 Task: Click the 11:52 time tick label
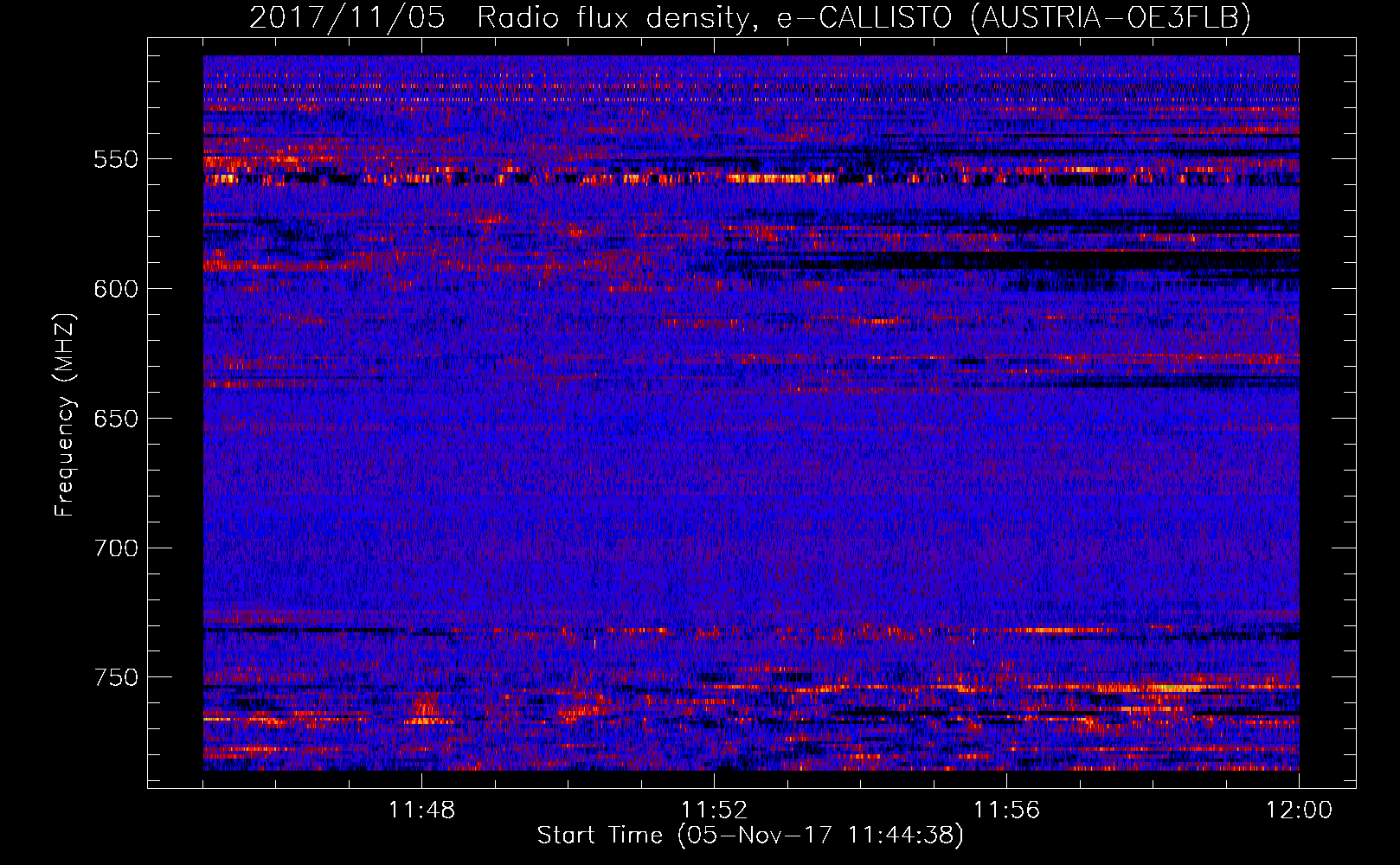click(x=714, y=811)
